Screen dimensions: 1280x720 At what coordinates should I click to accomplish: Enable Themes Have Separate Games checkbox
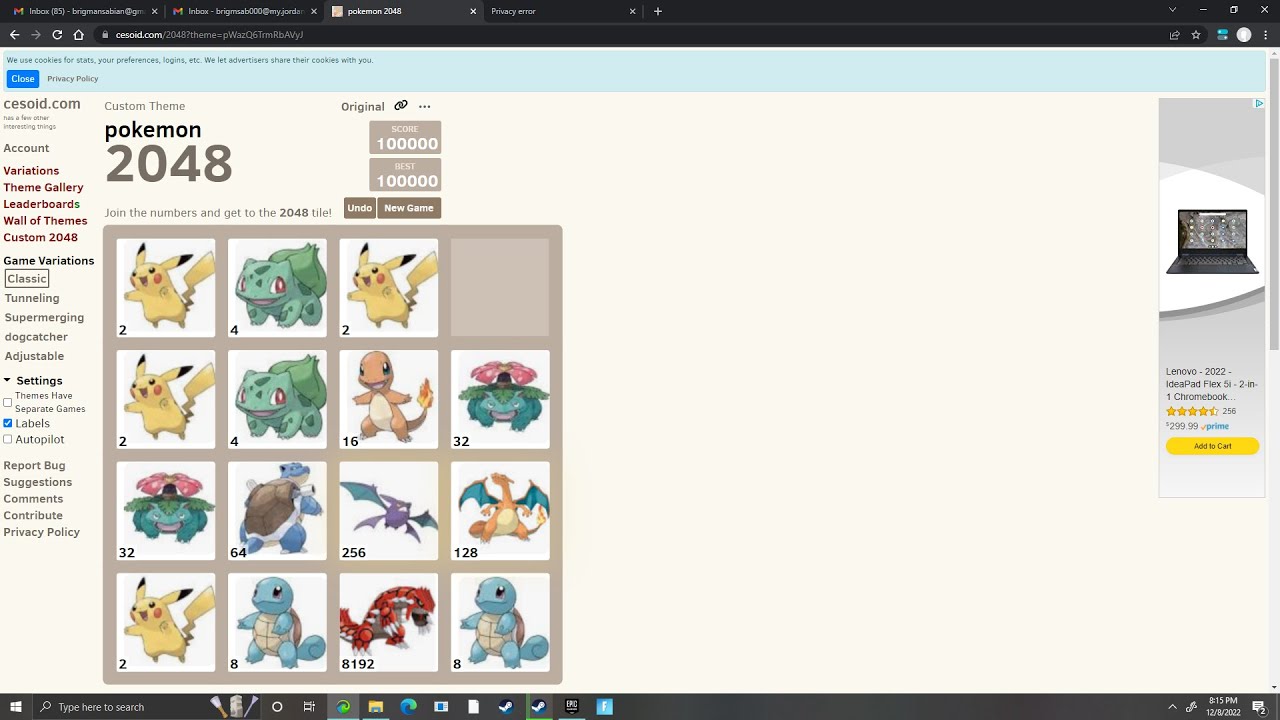pyautogui.click(x=8, y=402)
